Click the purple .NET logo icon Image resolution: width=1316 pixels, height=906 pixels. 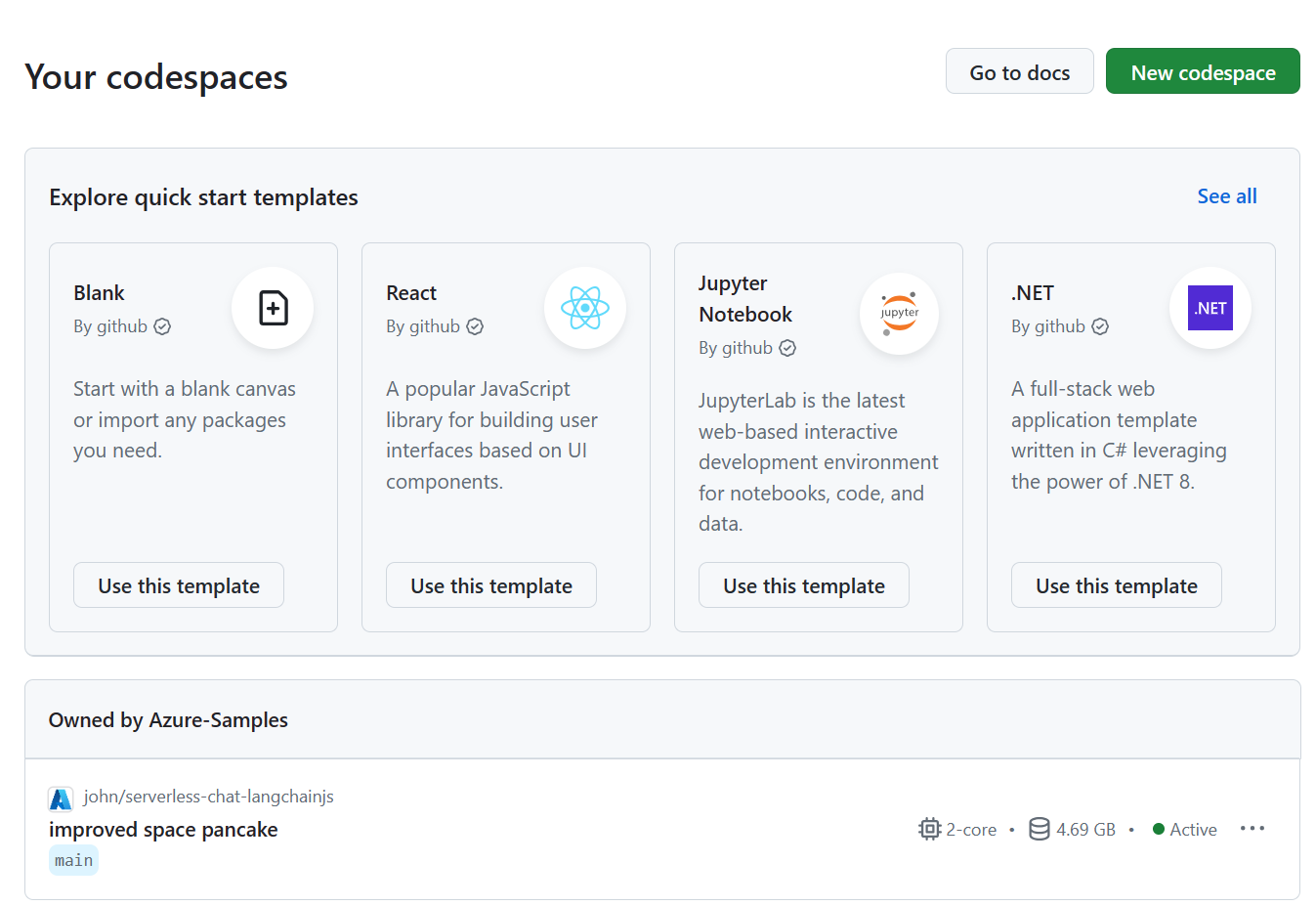[x=1210, y=308]
